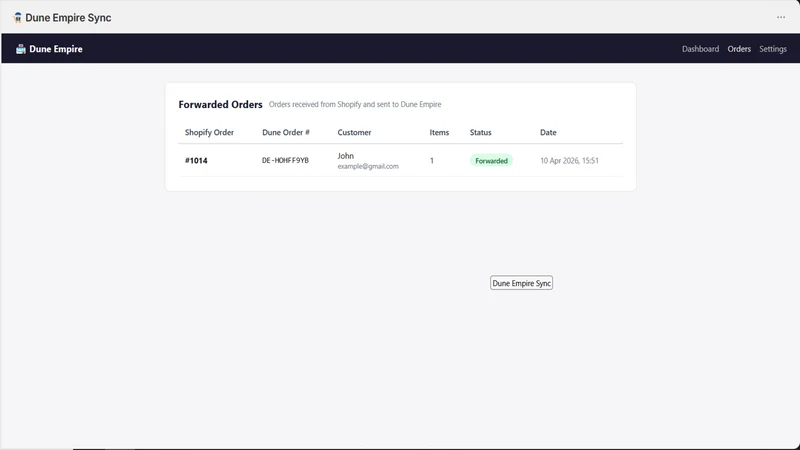Go to the Dashboard page
Screen dimensions: 800x450
click(700, 49)
